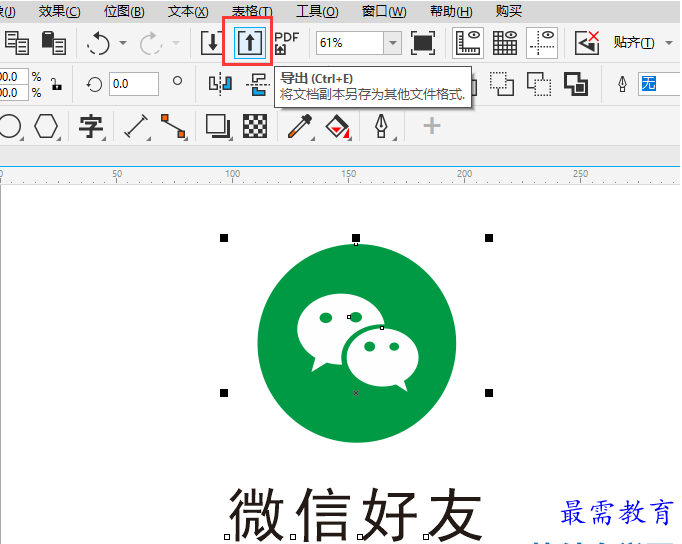Viewport: 682px width, 544px height.
Task: Click the Paste icon in toolbar
Action: [53, 43]
